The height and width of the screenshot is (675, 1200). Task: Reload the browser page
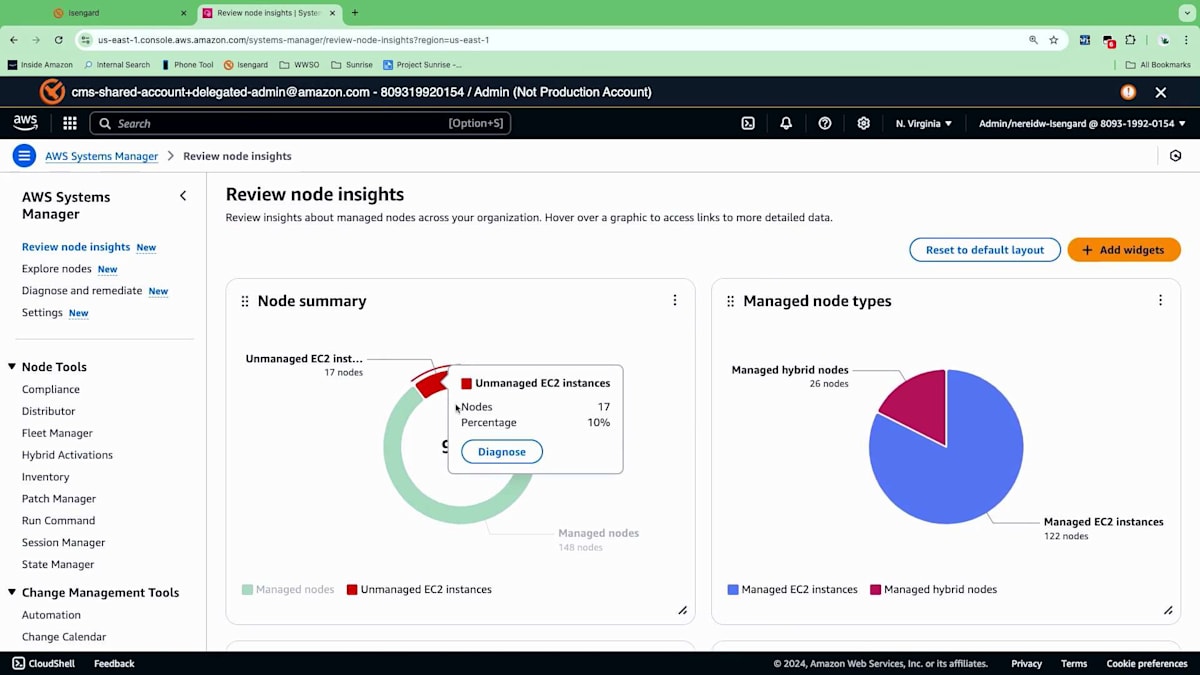point(59,40)
